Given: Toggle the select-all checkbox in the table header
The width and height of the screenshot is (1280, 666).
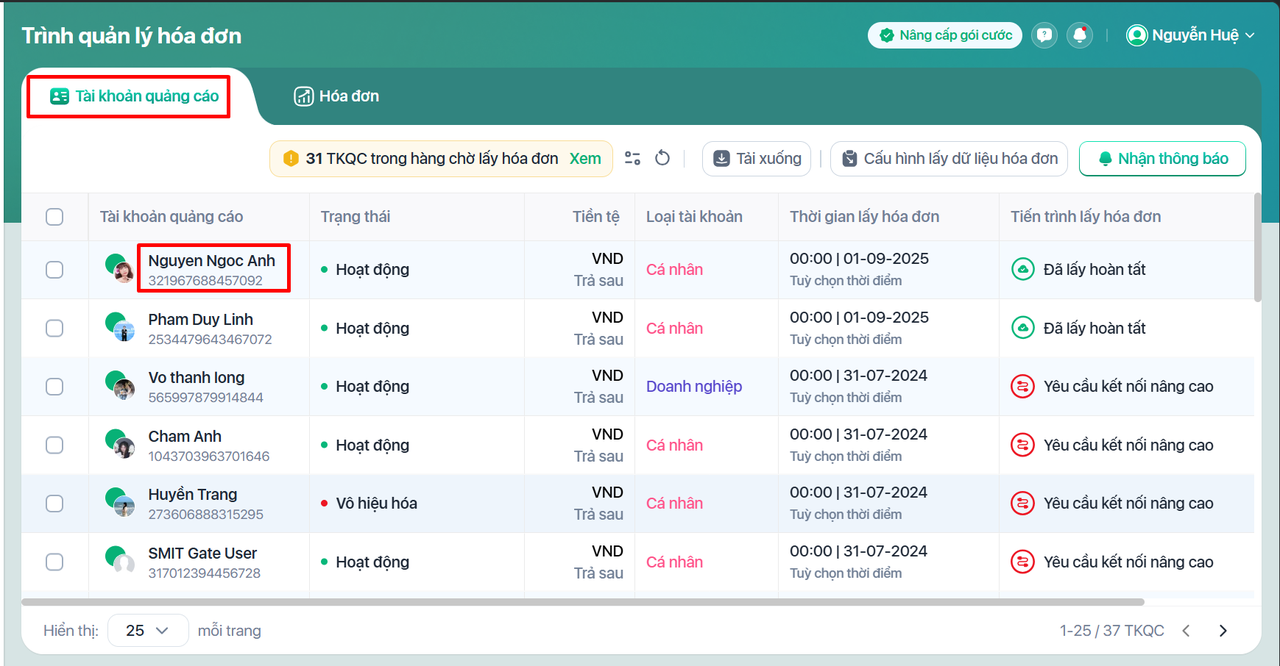Looking at the screenshot, I should (55, 217).
